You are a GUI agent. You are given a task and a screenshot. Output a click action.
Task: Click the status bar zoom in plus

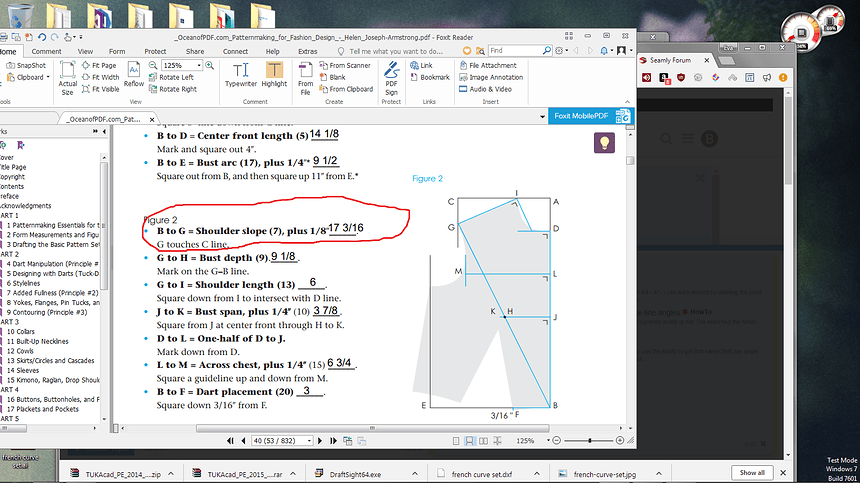(620, 441)
